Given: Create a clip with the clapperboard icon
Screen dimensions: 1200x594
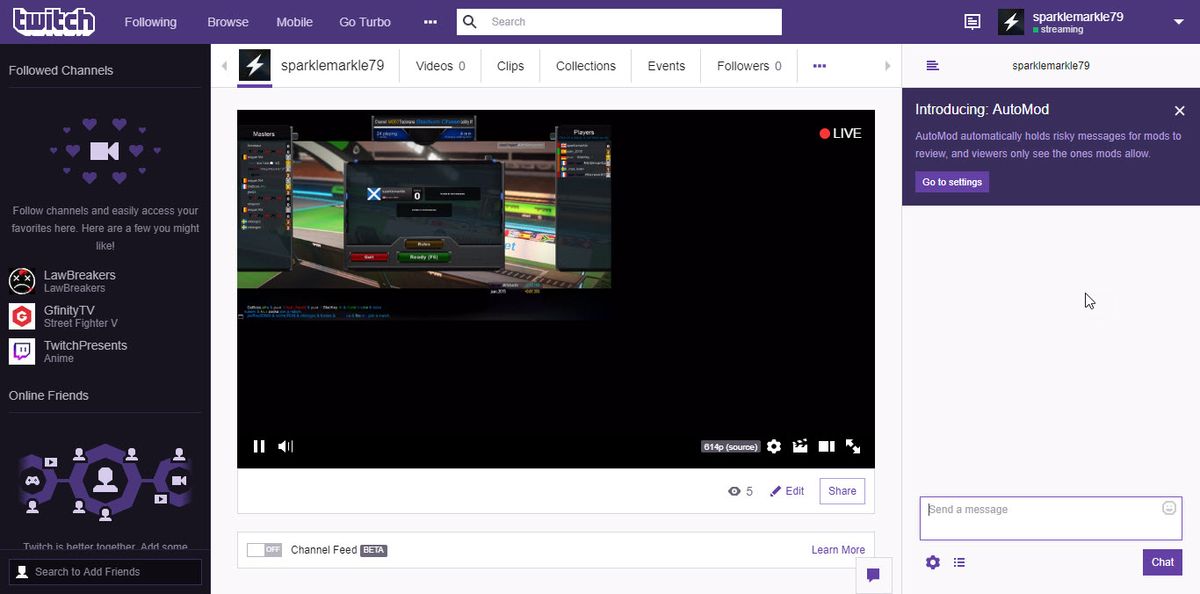Looking at the screenshot, I should (800, 447).
